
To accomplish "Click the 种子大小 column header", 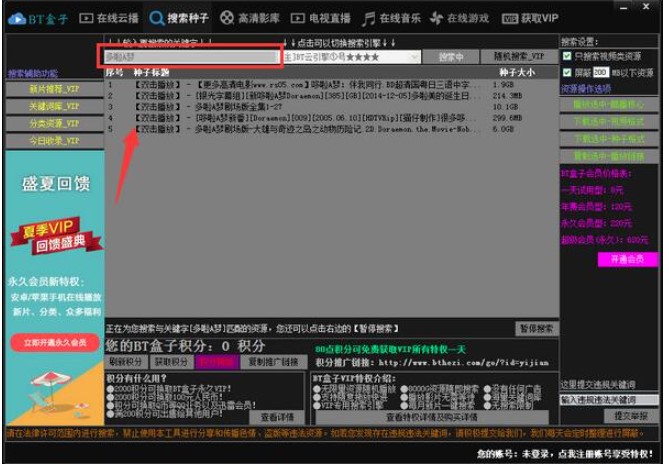I will tap(517, 73).
